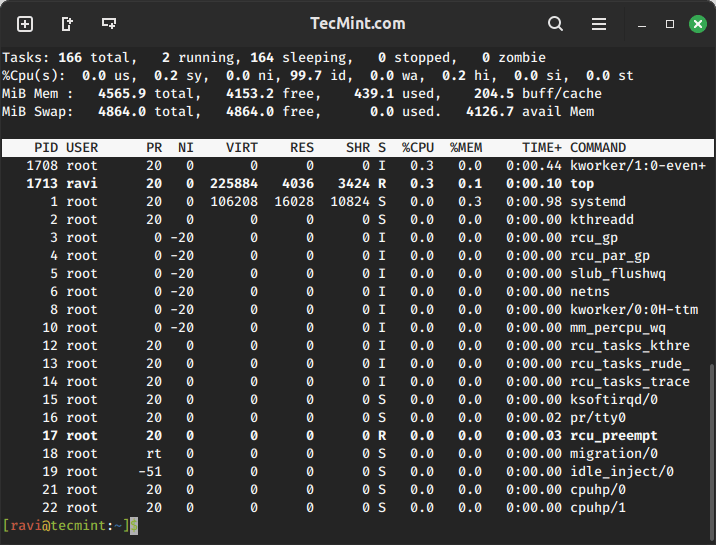Image resolution: width=716 pixels, height=545 pixels.
Task: Click the PID 1713 value
Action: (42, 184)
